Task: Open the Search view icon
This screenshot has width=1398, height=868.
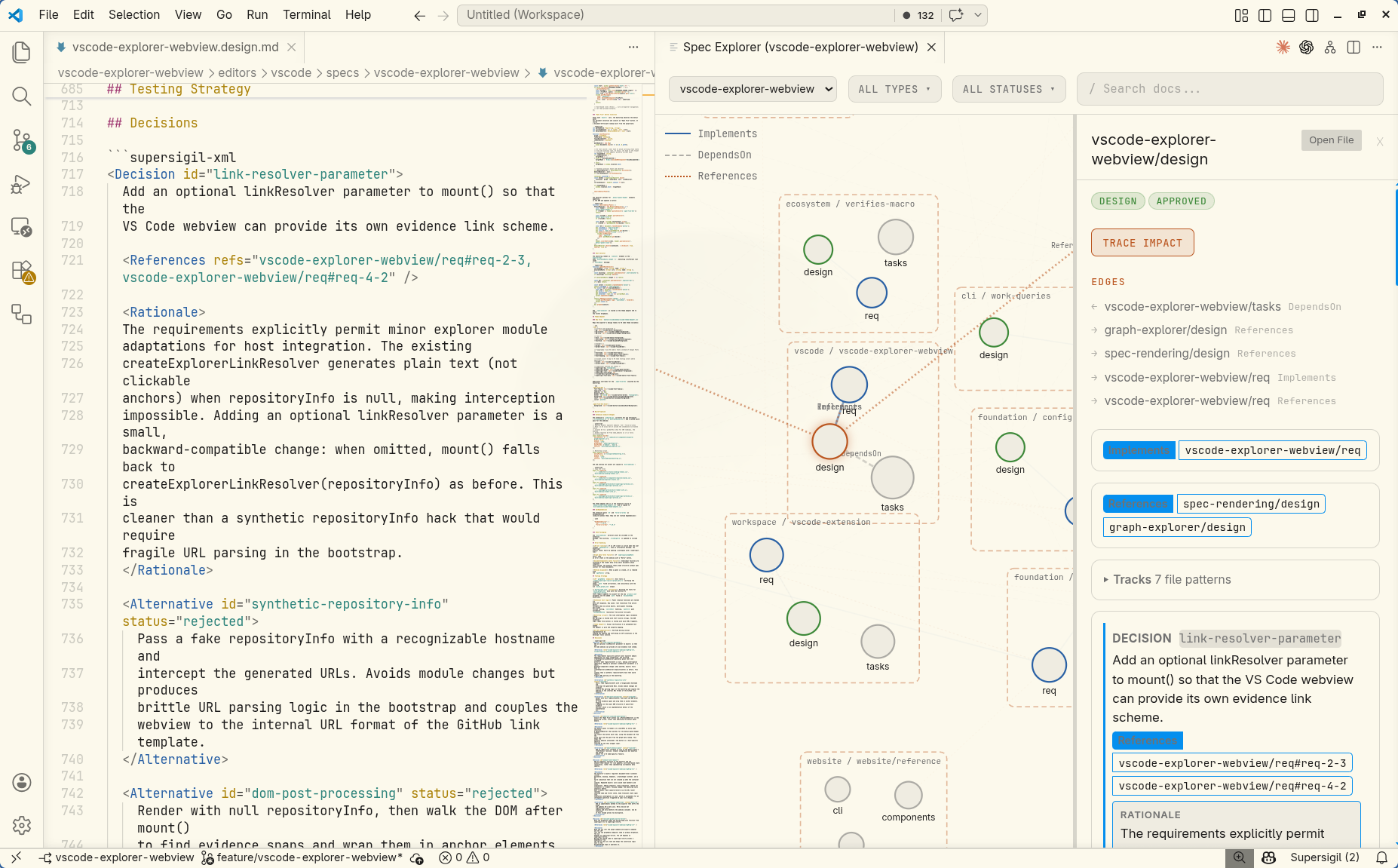Action: (x=21, y=96)
